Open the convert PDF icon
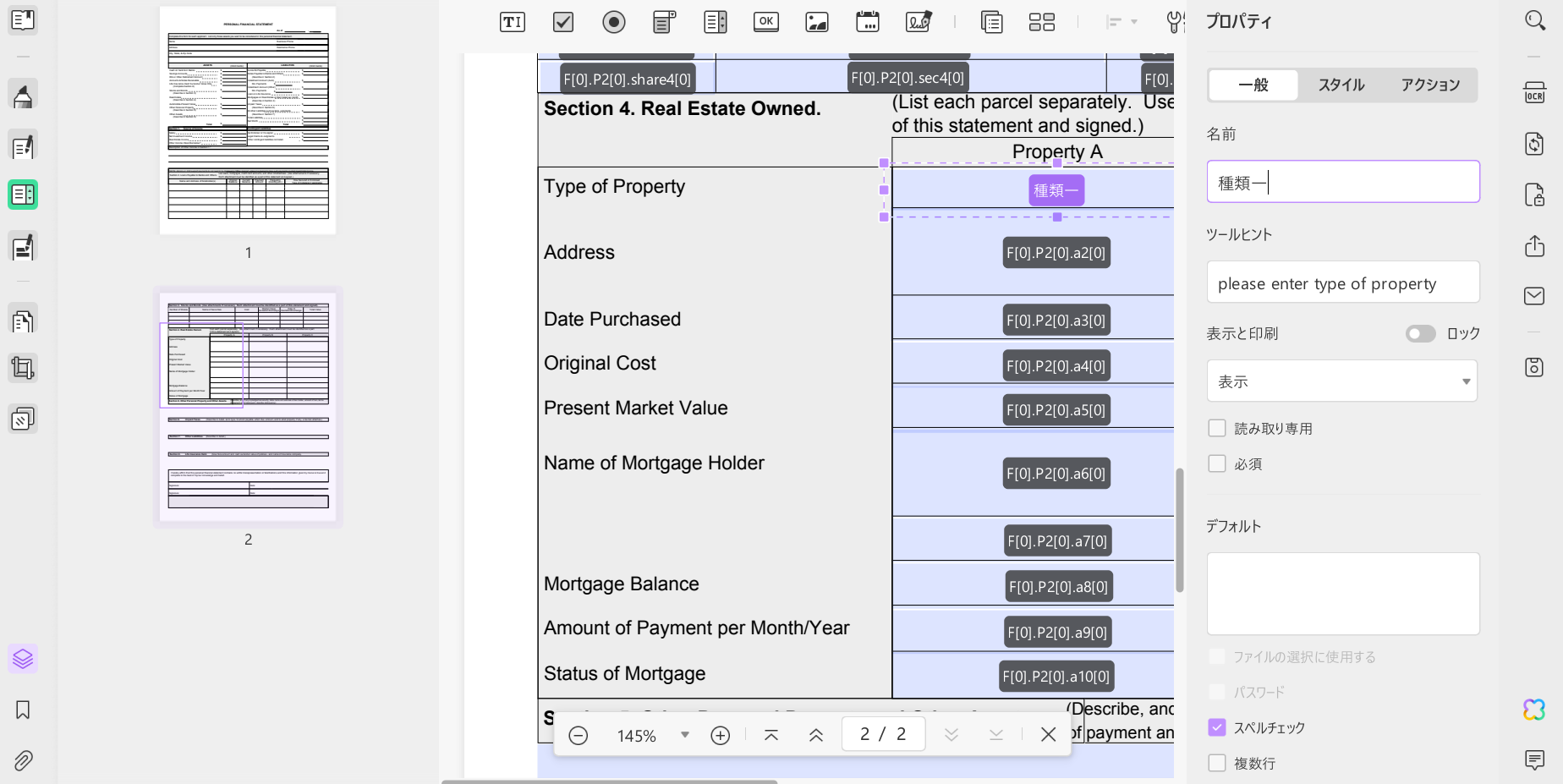1563x784 pixels. [1535, 144]
